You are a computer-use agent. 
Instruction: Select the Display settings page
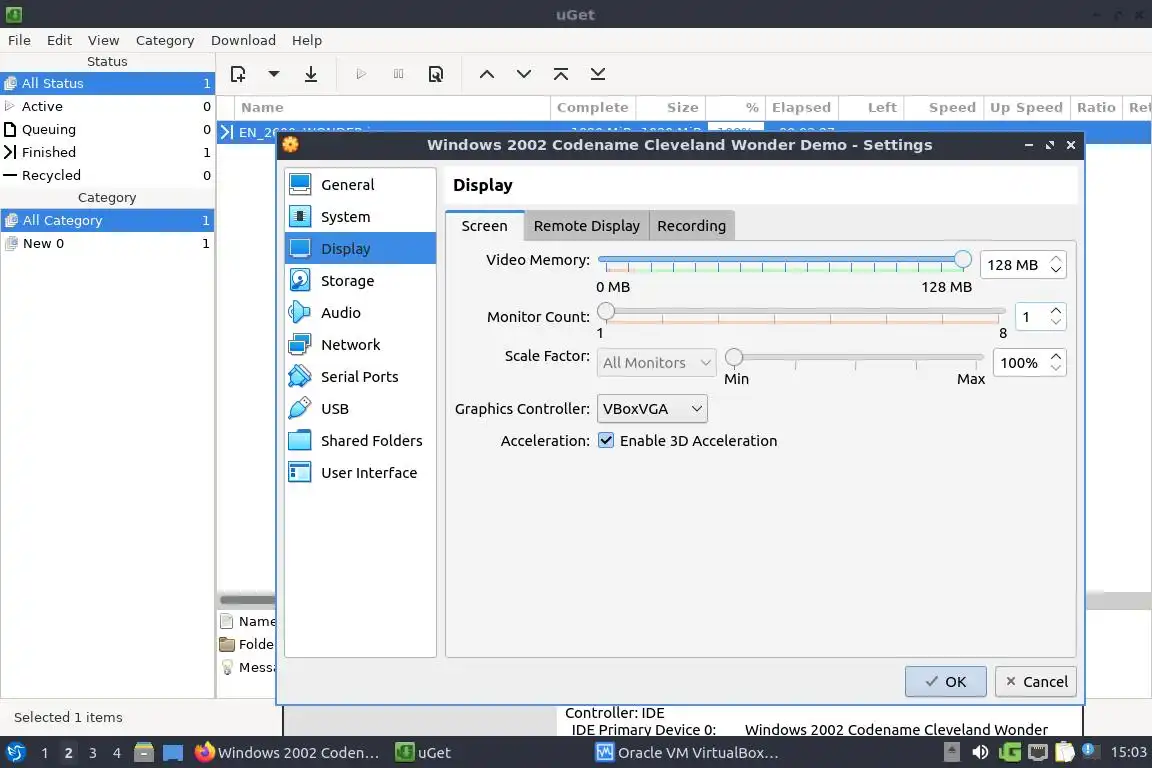tap(360, 248)
